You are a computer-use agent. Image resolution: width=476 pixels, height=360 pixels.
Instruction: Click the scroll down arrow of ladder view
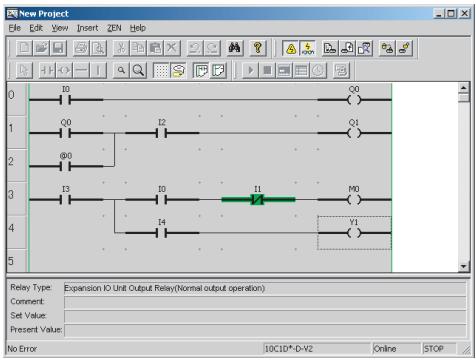coord(464,266)
